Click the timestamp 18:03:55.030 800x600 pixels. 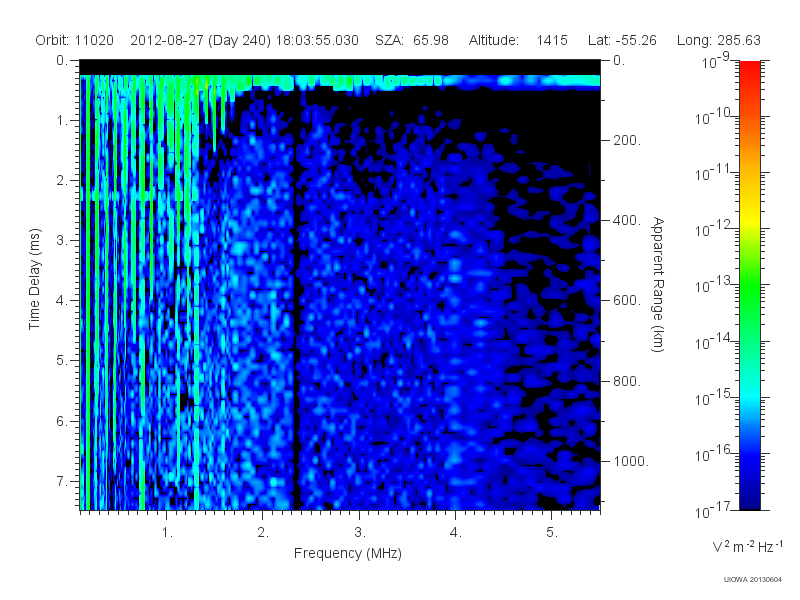pos(317,40)
